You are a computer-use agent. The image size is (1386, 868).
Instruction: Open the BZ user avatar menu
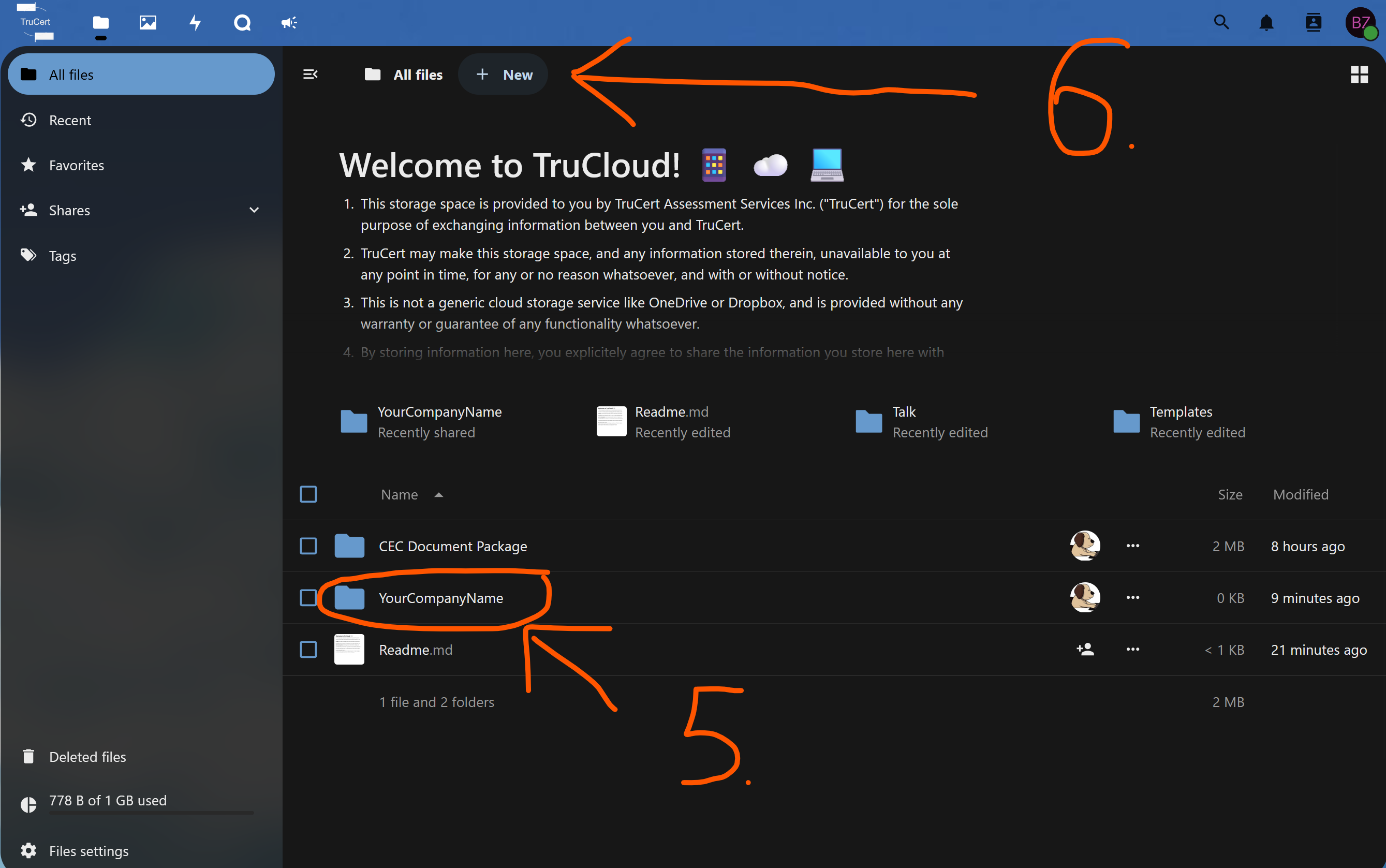(x=1361, y=22)
